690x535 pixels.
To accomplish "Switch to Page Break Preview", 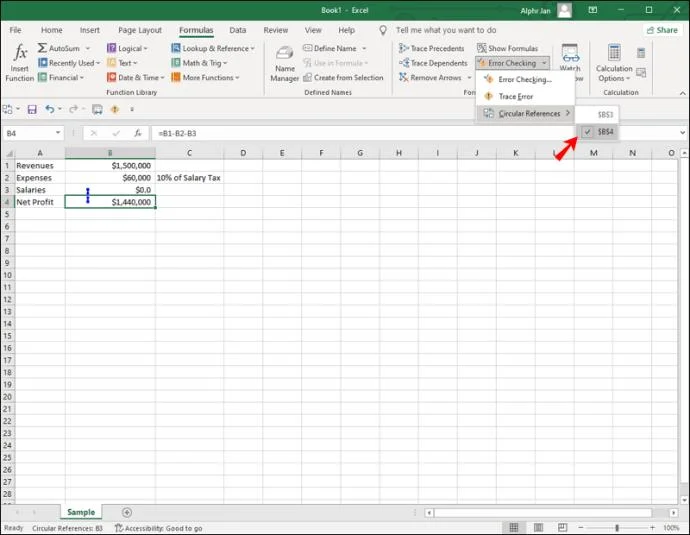I will click(562, 528).
